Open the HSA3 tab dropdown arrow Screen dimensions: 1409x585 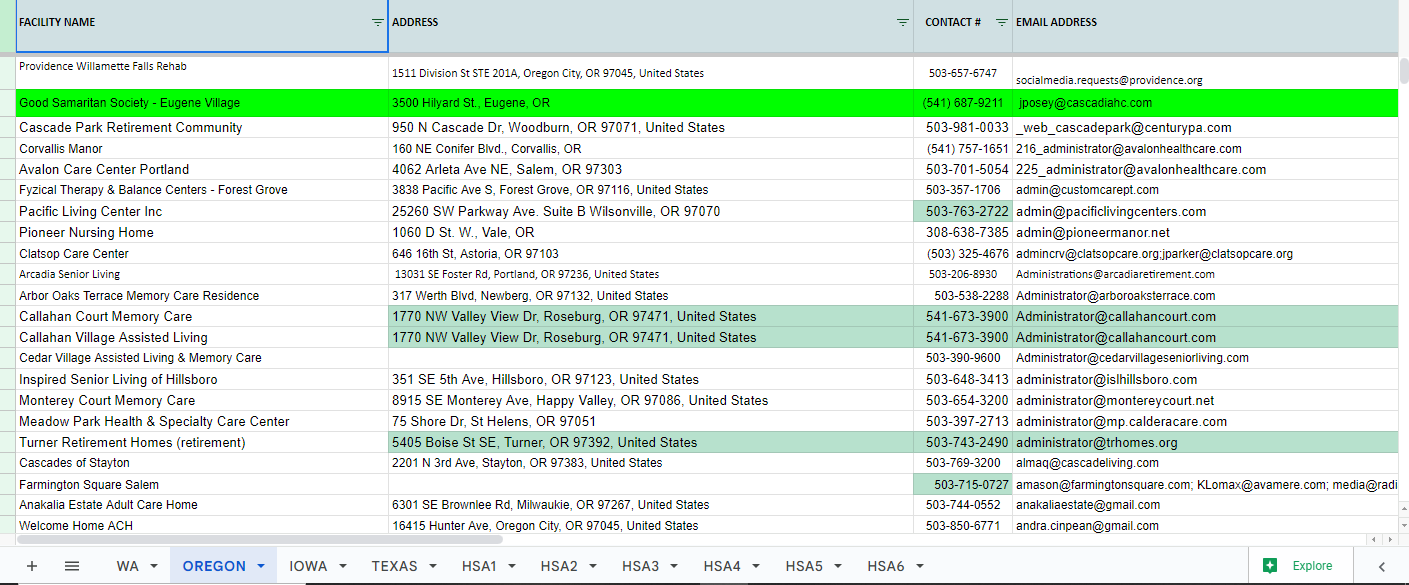(x=675, y=566)
